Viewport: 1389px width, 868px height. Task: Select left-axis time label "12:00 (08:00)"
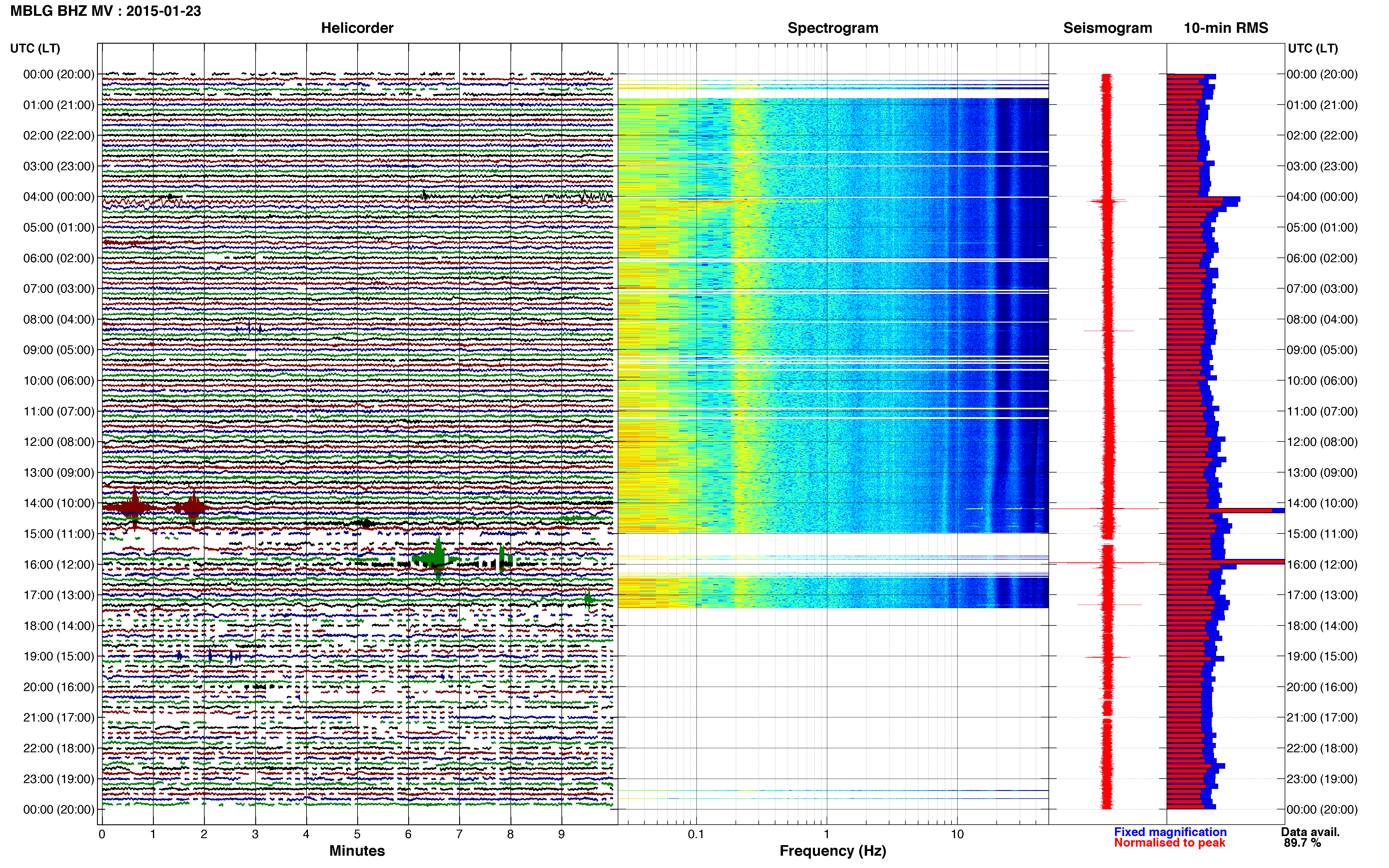[59, 442]
